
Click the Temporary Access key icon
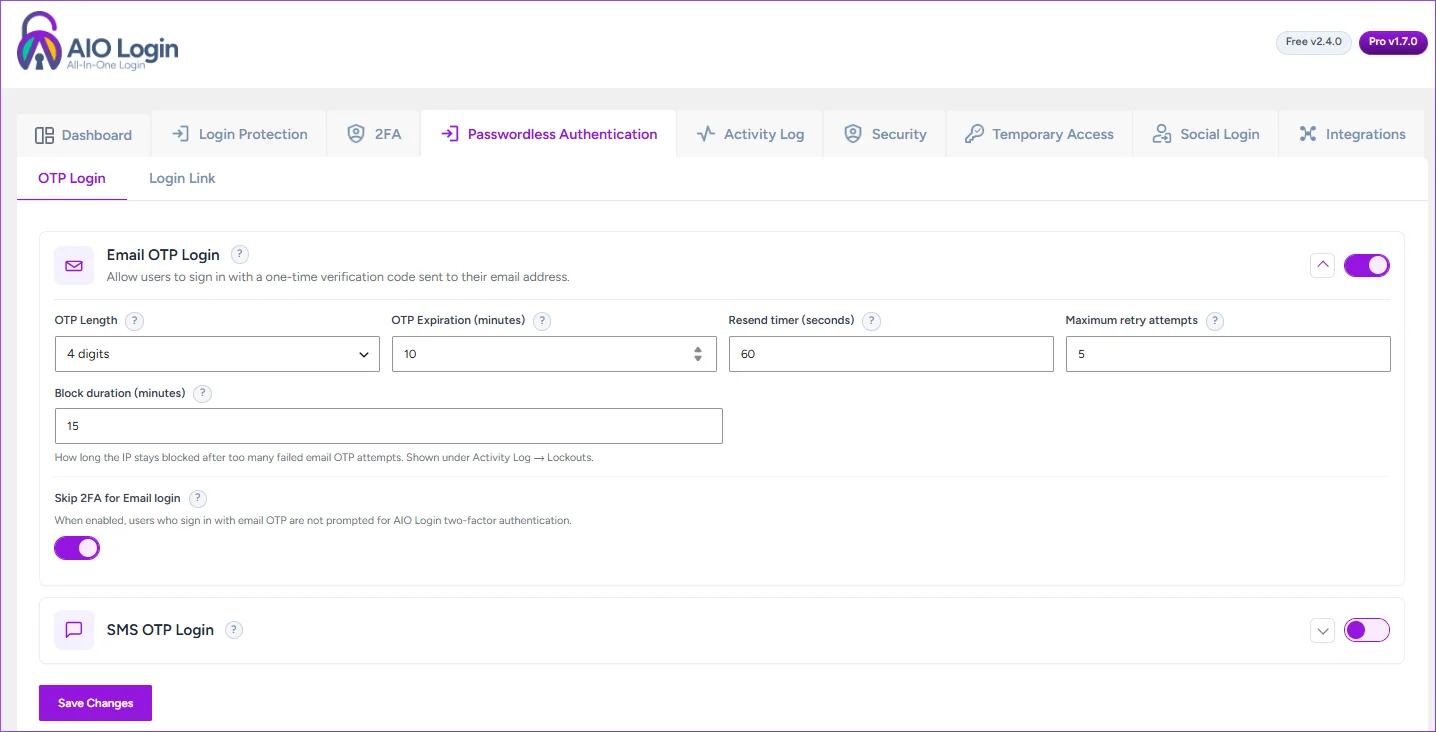pyautogui.click(x=974, y=134)
